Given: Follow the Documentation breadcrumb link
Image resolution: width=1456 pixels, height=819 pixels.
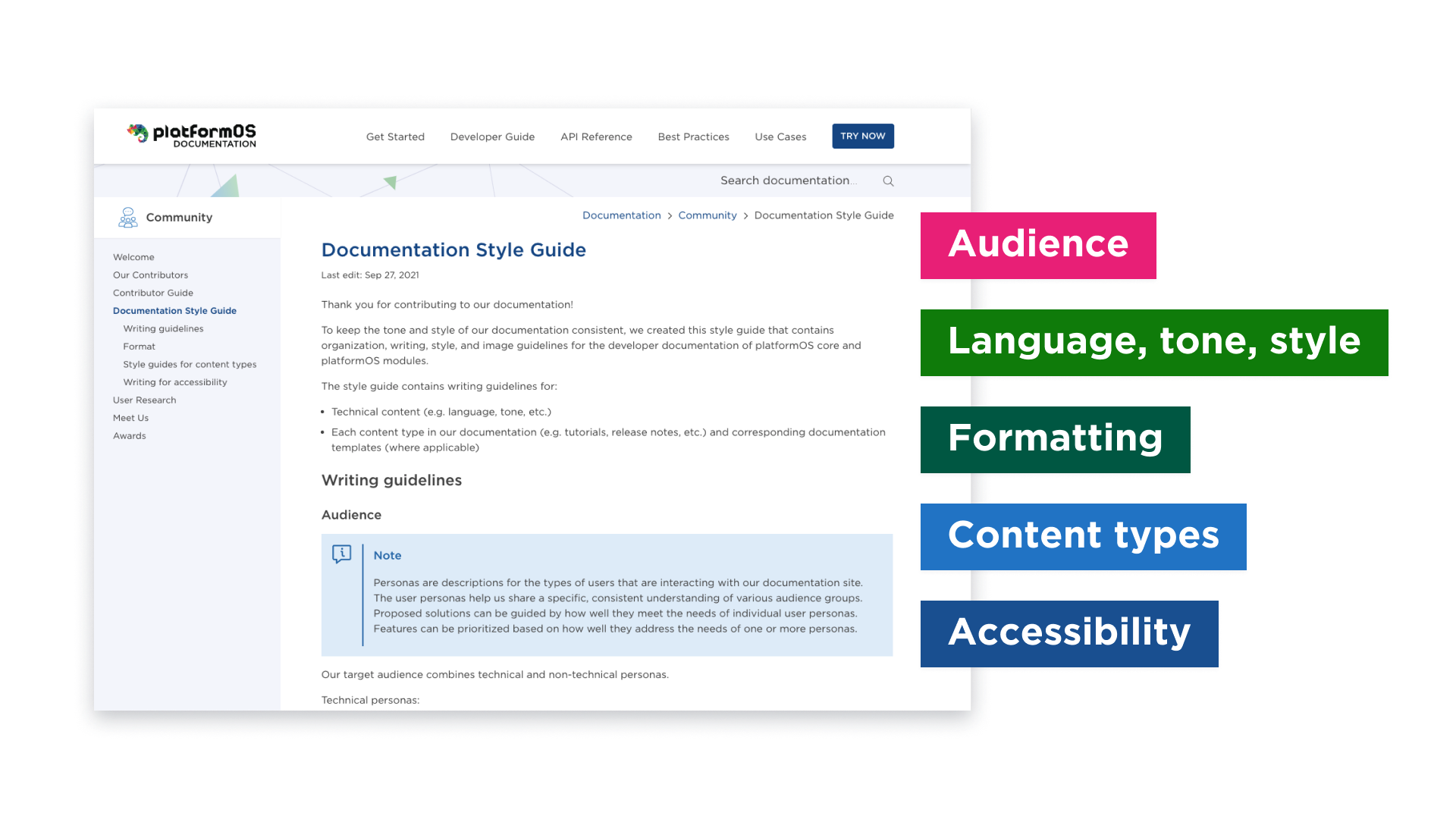Looking at the screenshot, I should pos(621,215).
